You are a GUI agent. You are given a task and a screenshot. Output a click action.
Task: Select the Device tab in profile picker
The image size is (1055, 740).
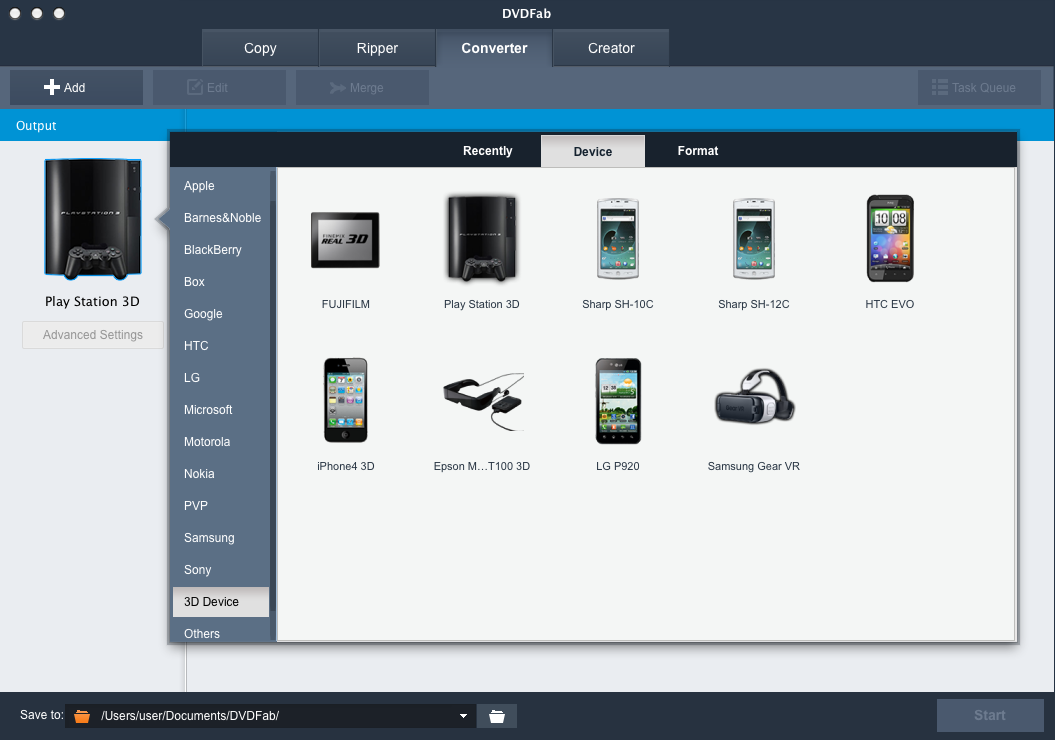click(x=593, y=151)
